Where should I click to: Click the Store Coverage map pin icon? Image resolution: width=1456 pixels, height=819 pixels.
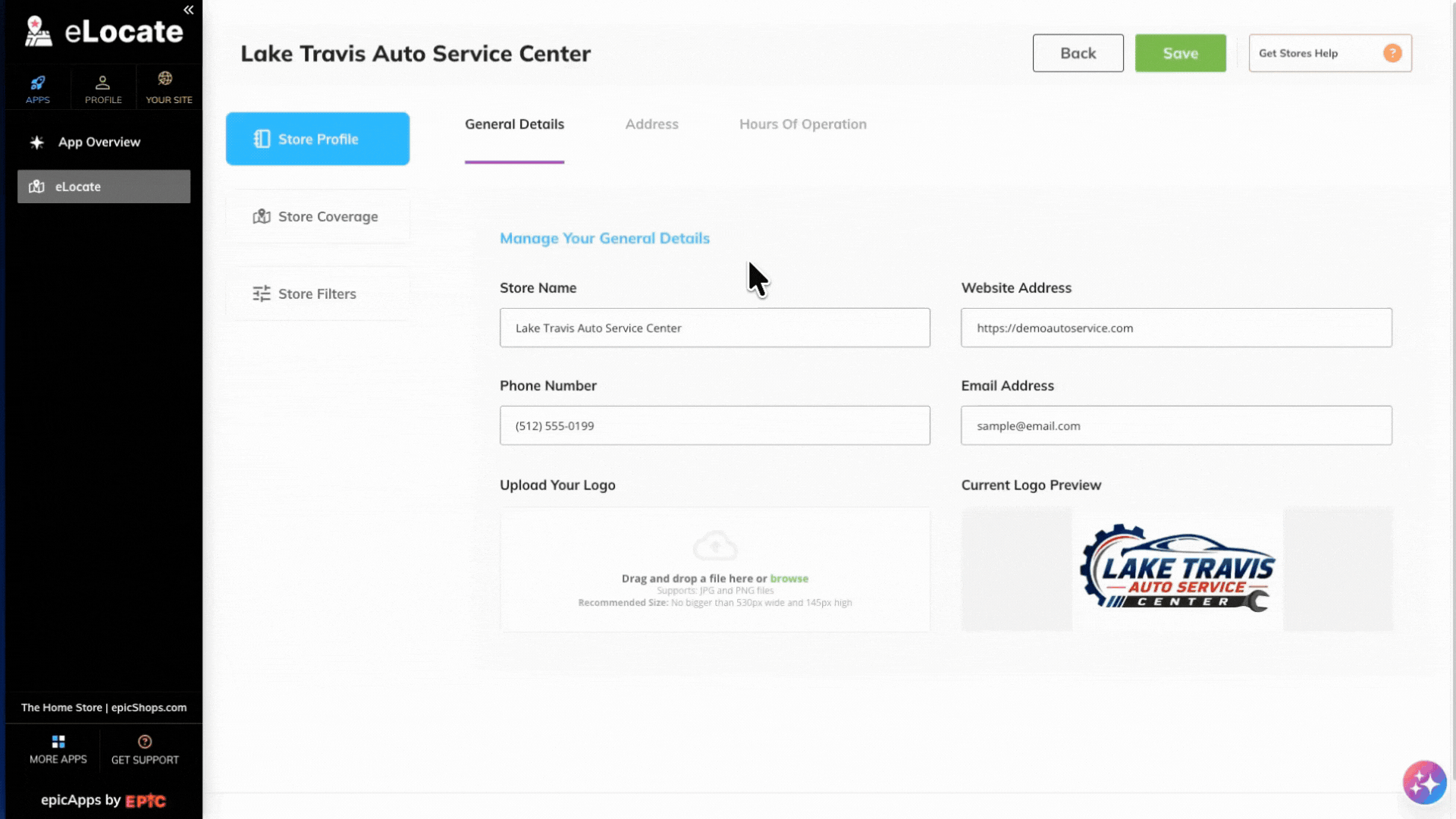(x=262, y=216)
